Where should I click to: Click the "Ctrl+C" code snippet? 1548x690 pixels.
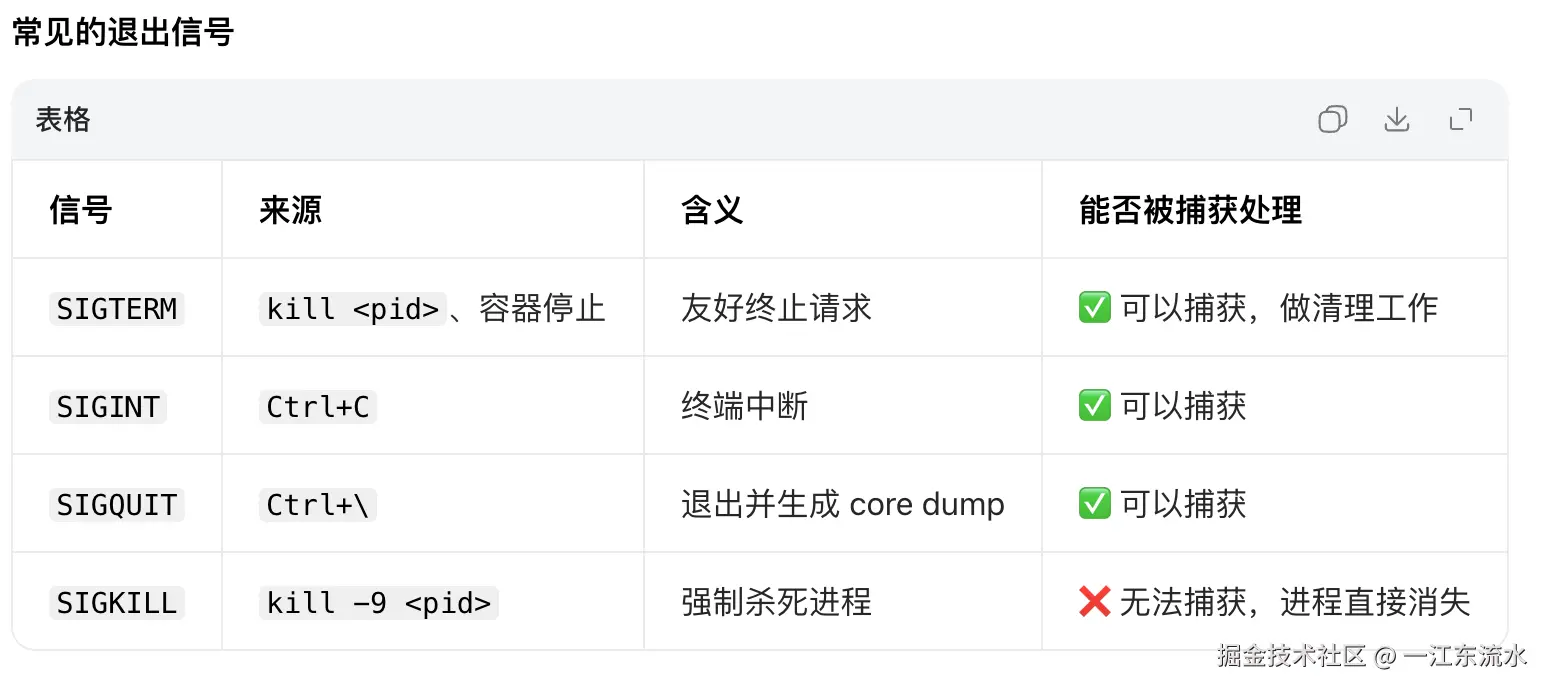(318, 406)
